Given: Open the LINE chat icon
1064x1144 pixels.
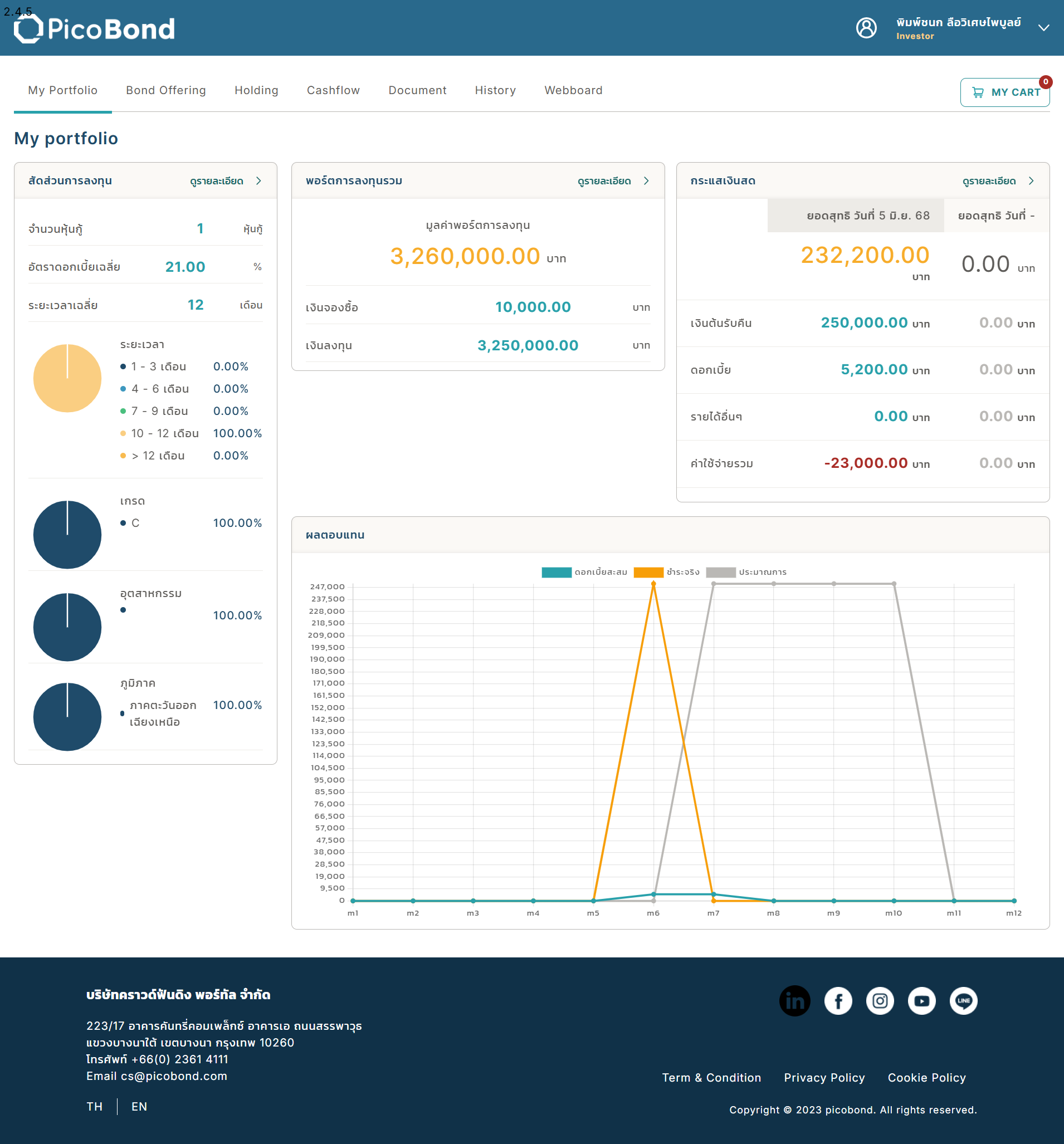Looking at the screenshot, I should pos(963,1001).
